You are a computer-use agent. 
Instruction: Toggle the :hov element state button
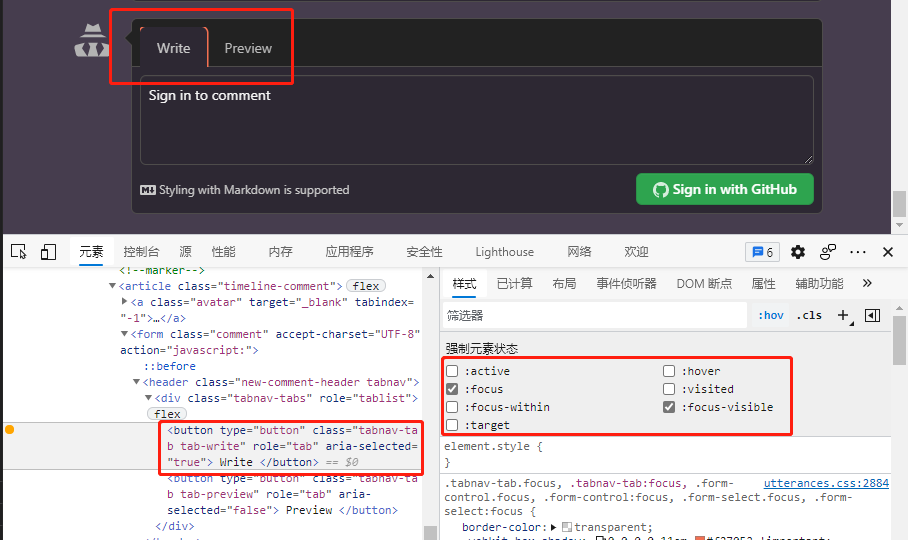point(771,315)
